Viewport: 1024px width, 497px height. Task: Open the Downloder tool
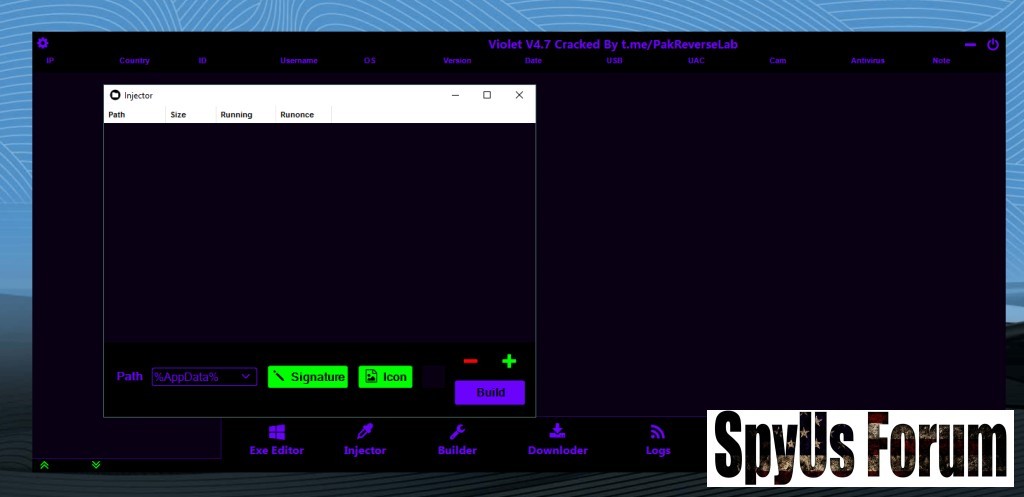557,432
